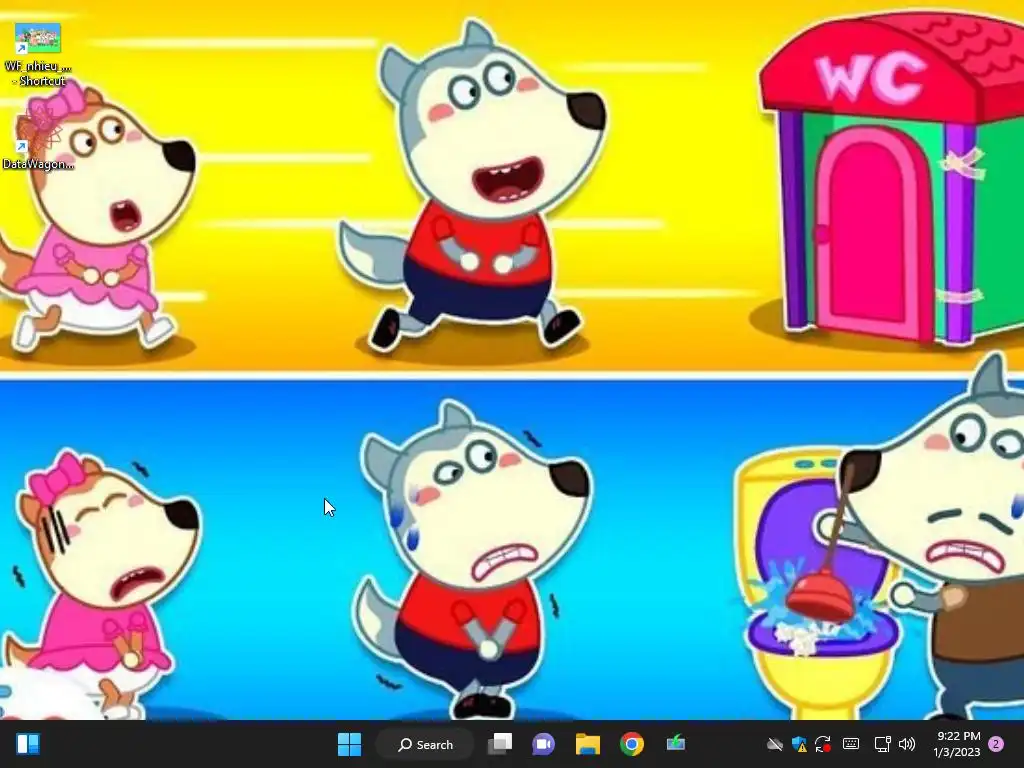Viewport: 1024px width, 768px height.
Task: Click the OneDrive cloud tray icon
Action: (775, 744)
